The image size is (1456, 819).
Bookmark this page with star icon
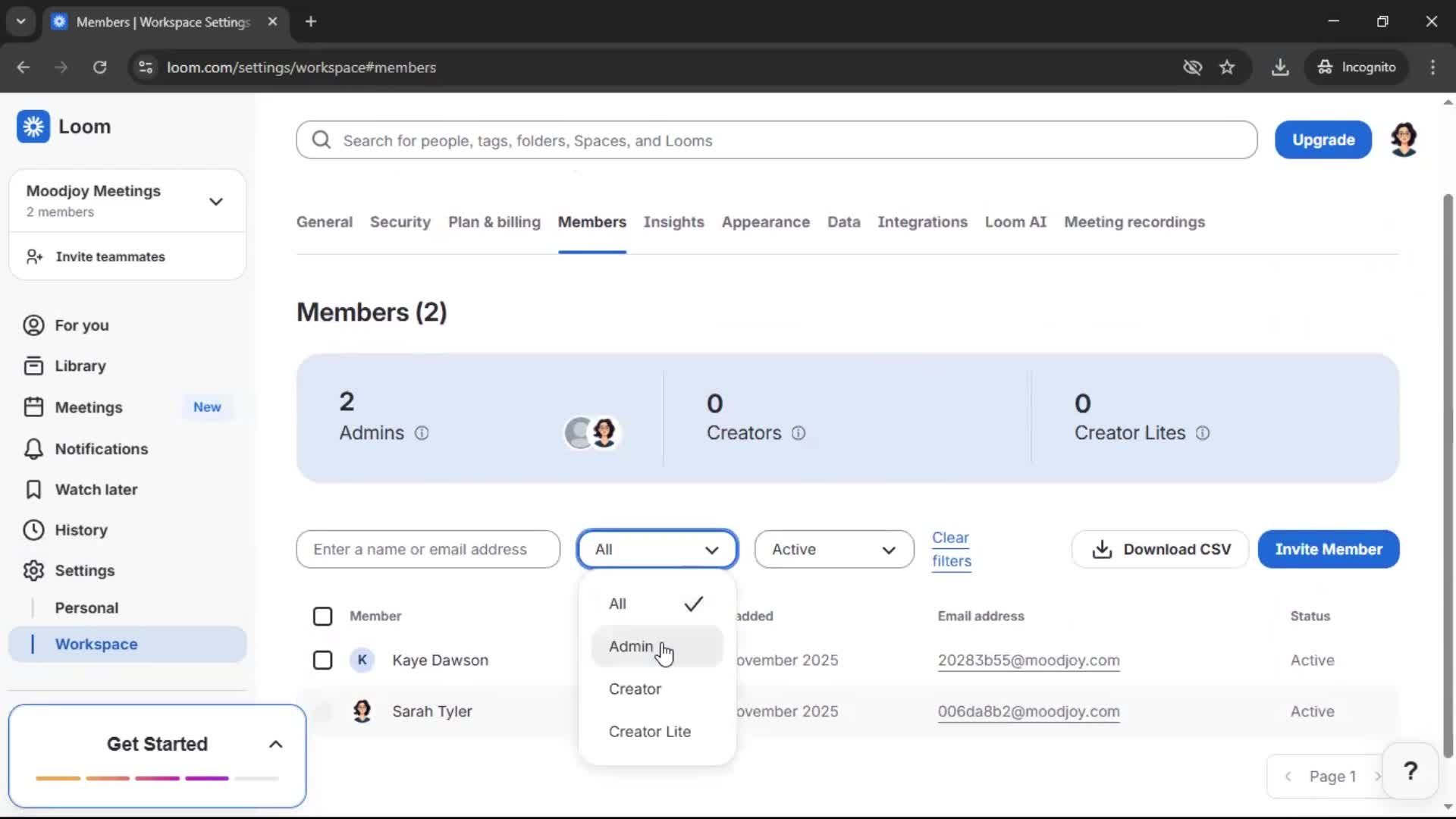1227,67
